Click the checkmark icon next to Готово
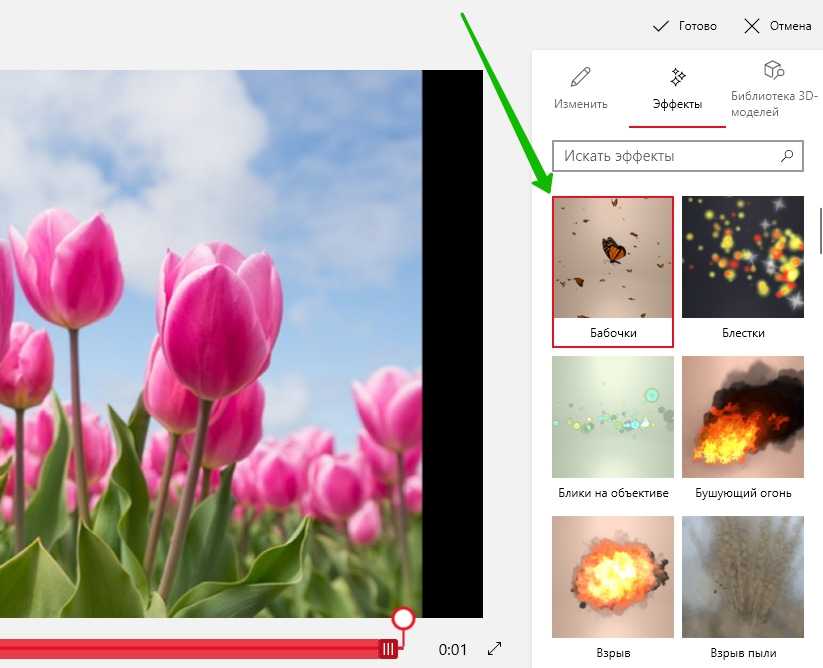Image resolution: width=823 pixels, height=668 pixels. click(660, 26)
